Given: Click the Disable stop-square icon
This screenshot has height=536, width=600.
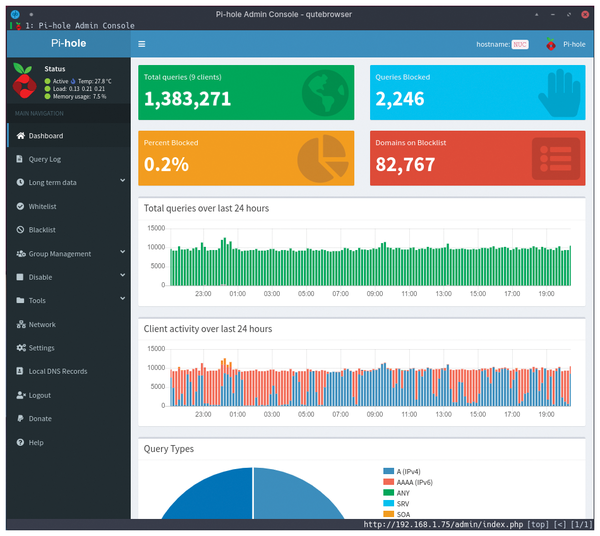Looking at the screenshot, I should pyautogui.click(x=20, y=277).
